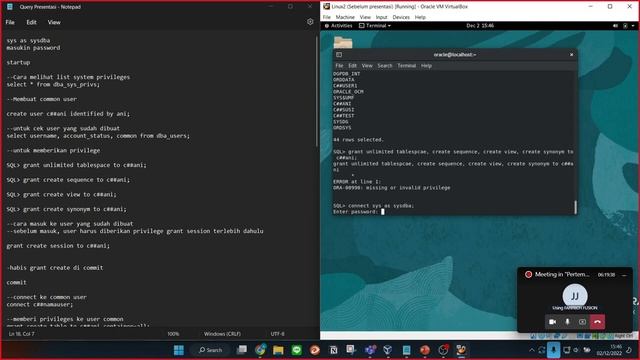The width and height of the screenshot is (640, 360).
Task: Click Ln 18, Col 7 in the Notepad status bar
Action: pos(22,334)
